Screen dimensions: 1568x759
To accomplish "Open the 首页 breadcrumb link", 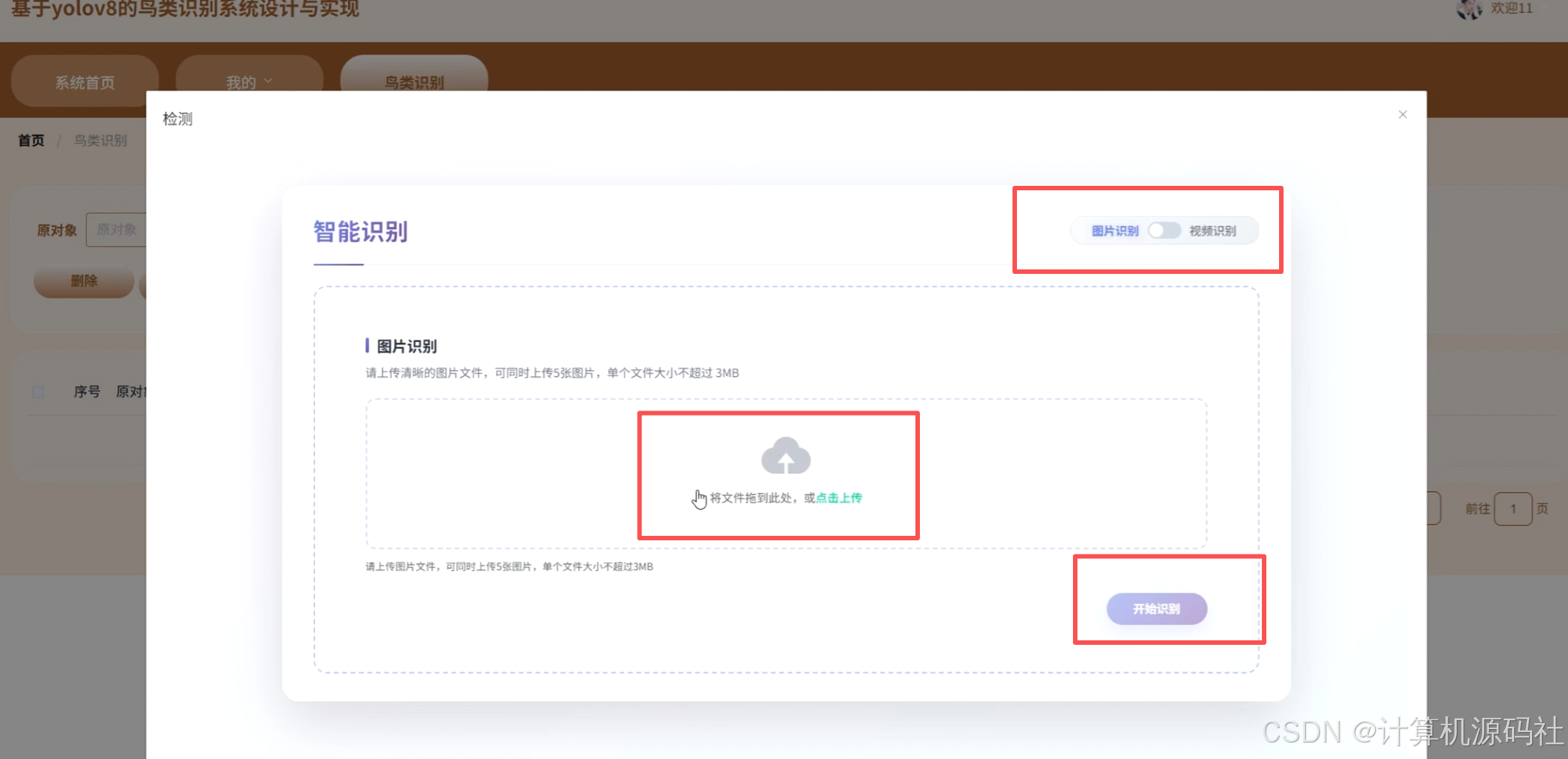I will (x=31, y=140).
